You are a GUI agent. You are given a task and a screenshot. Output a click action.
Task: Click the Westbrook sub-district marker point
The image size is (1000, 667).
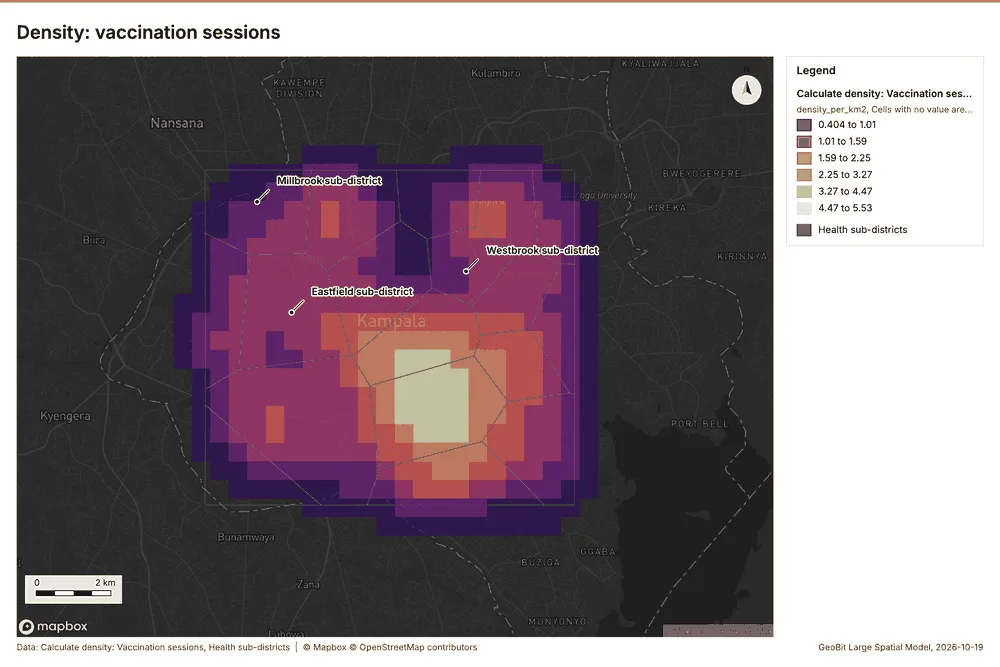tap(466, 271)
